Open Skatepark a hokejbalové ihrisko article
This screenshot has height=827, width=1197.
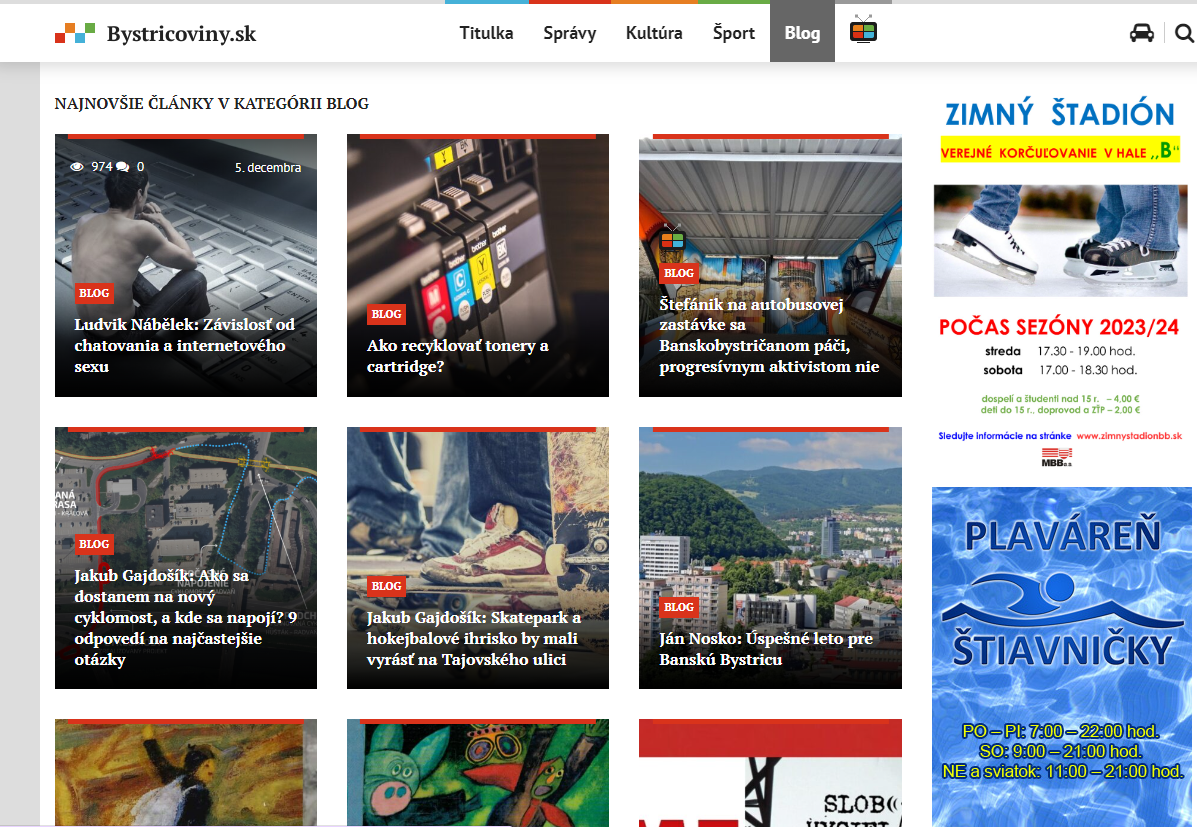473,638
